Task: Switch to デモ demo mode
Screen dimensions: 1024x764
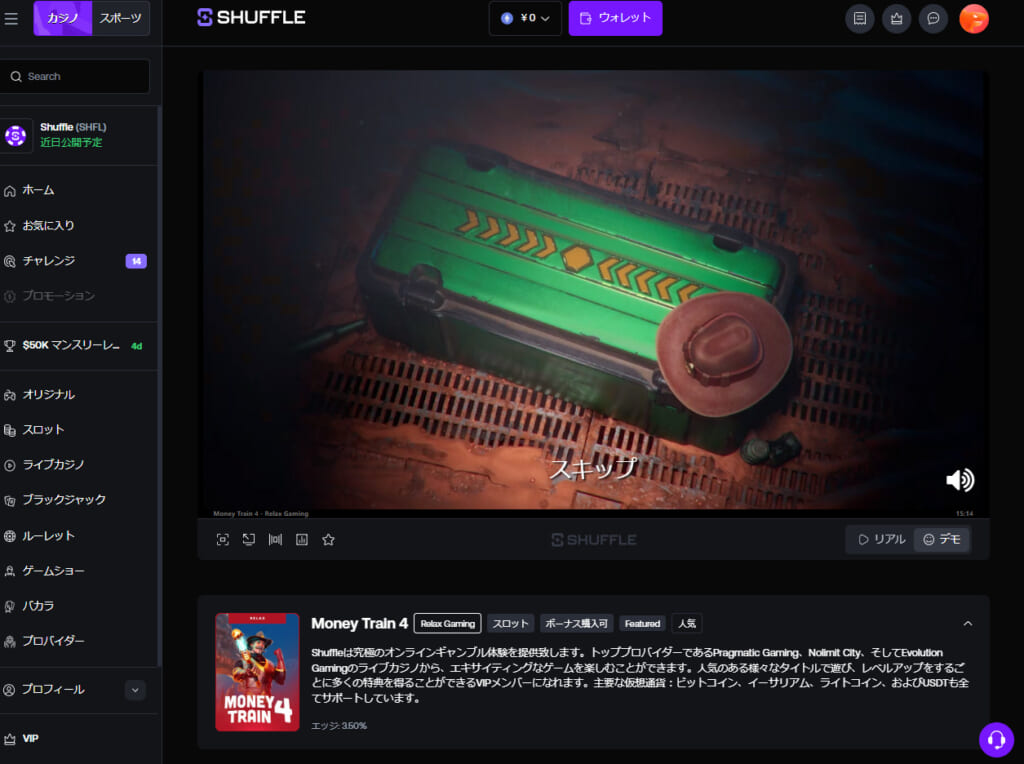Action: [x=942, y=539]
